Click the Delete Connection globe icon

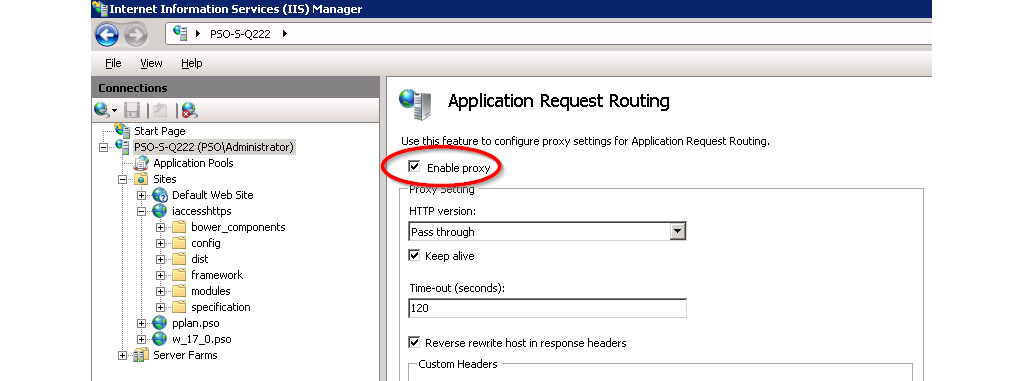[190, 110]
